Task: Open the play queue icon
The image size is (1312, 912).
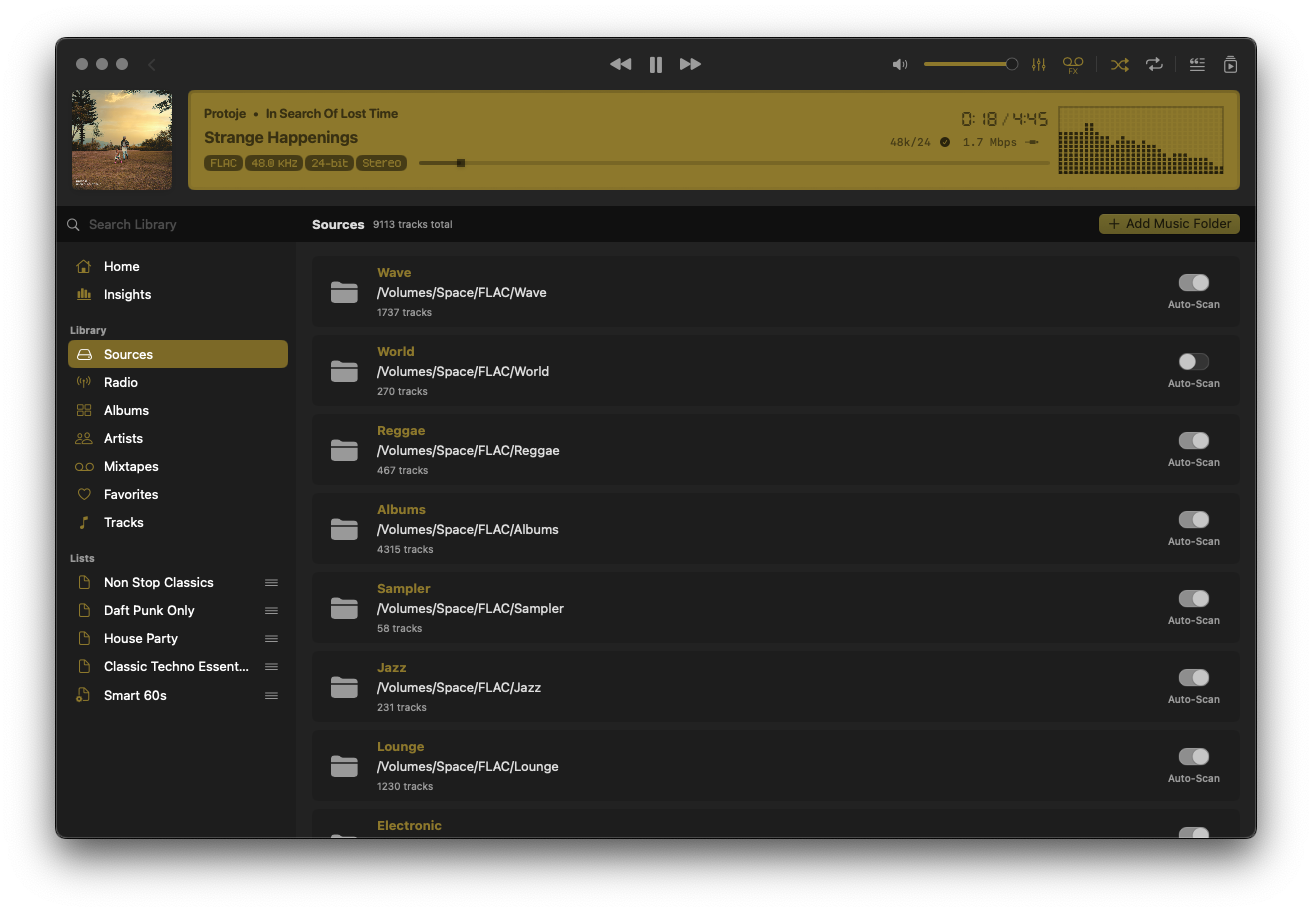Action: [1230, 64]
